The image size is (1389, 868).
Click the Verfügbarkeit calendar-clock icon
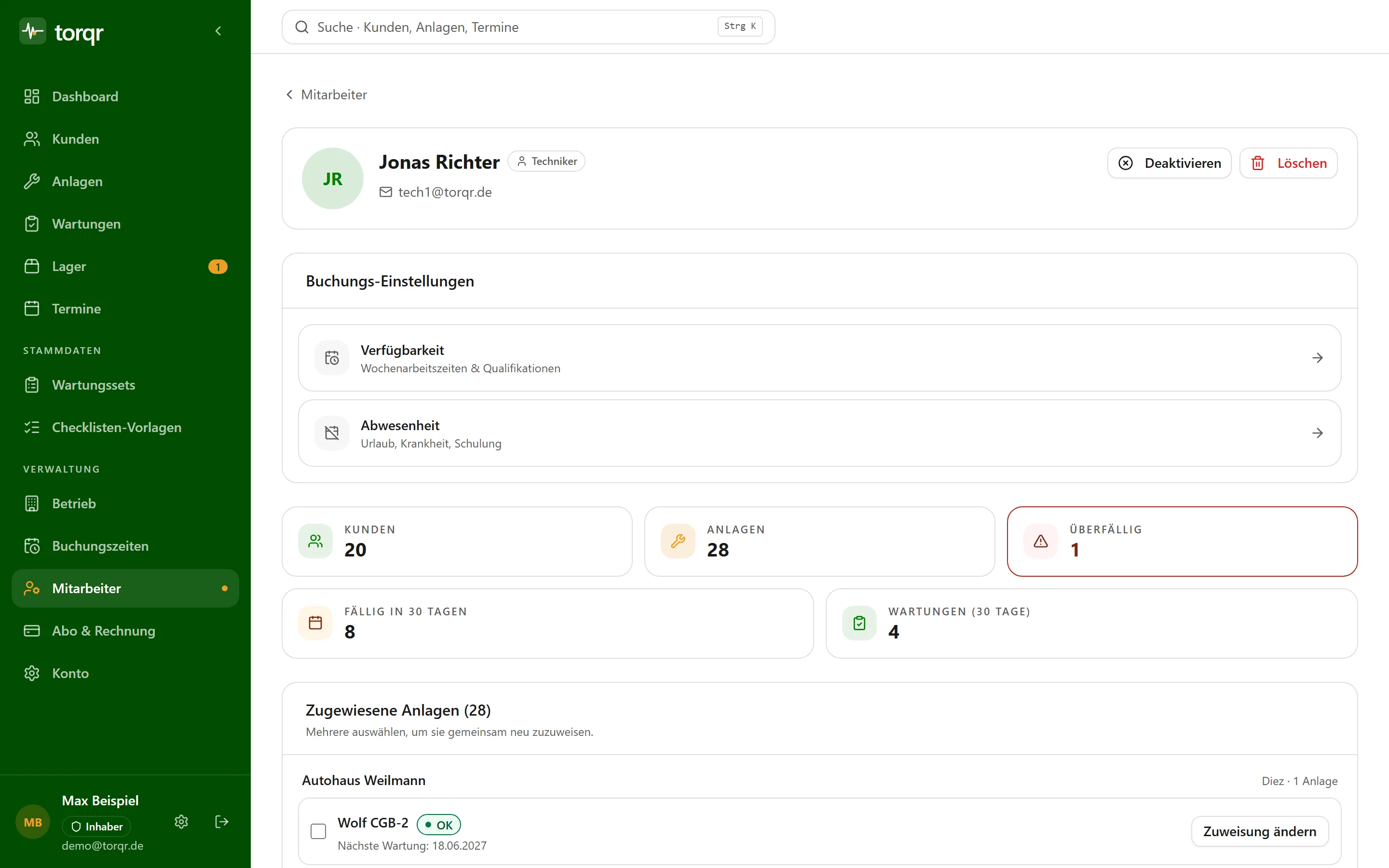pyautogui.click(x=332, y=358)
